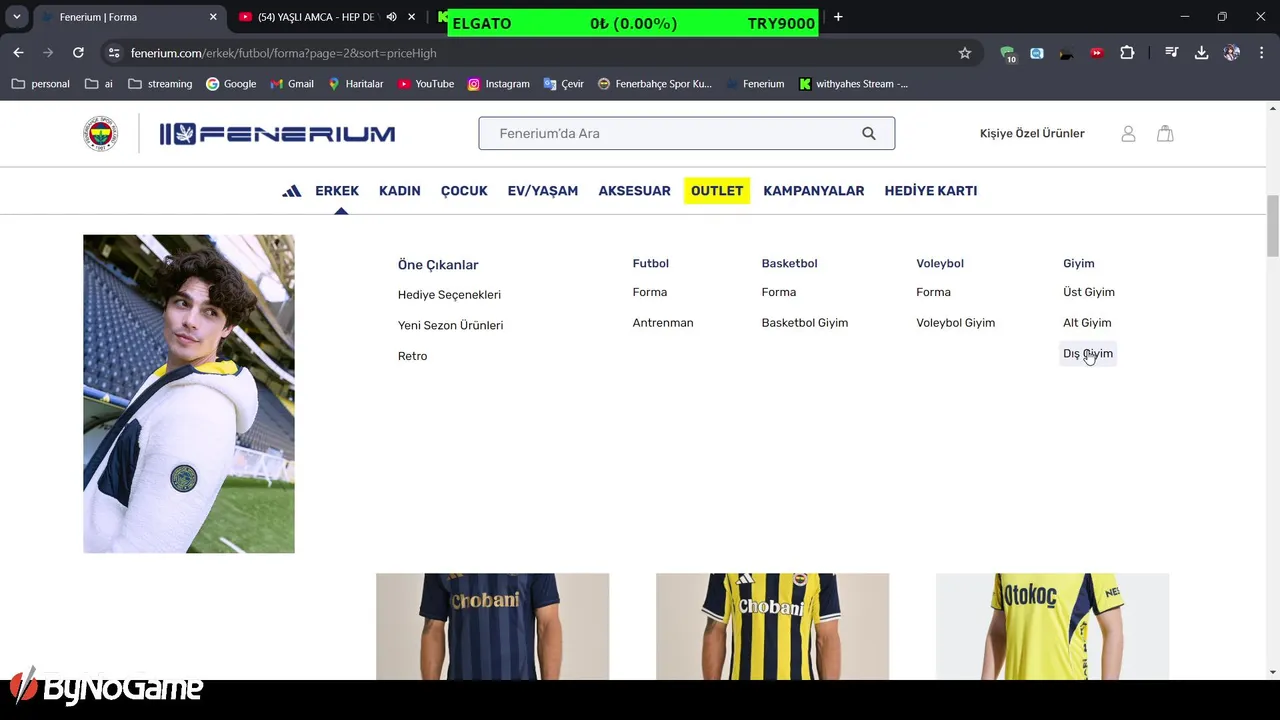
Task: Open the Çevir bookmark
Action: coord(563,84)
